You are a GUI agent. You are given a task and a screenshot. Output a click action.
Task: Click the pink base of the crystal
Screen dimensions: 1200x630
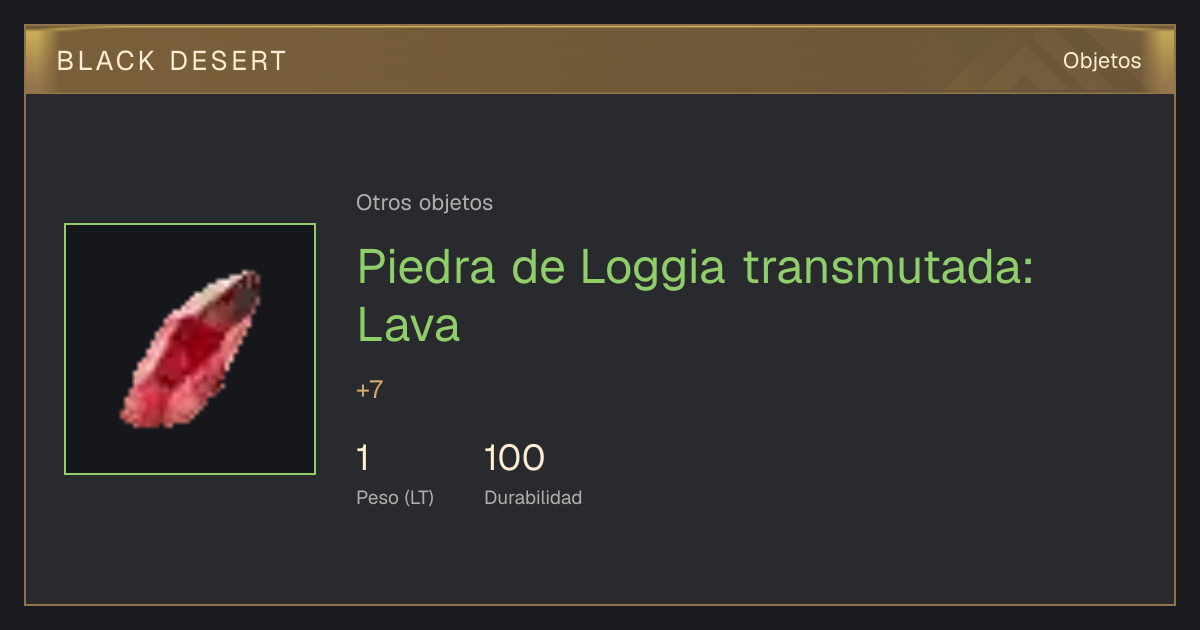[150, 405]
